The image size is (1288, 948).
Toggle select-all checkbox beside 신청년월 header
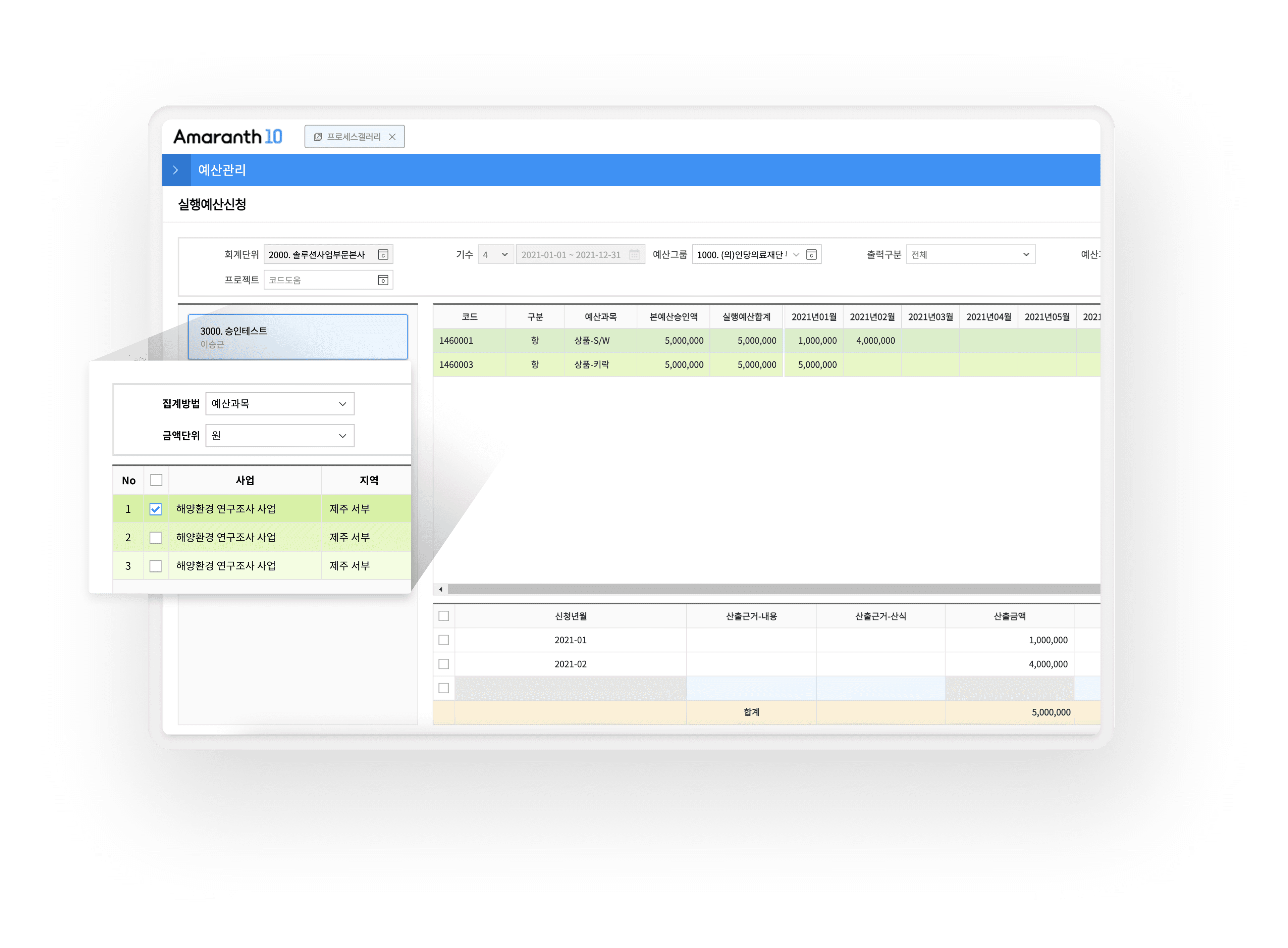click(x=444, y=616)
